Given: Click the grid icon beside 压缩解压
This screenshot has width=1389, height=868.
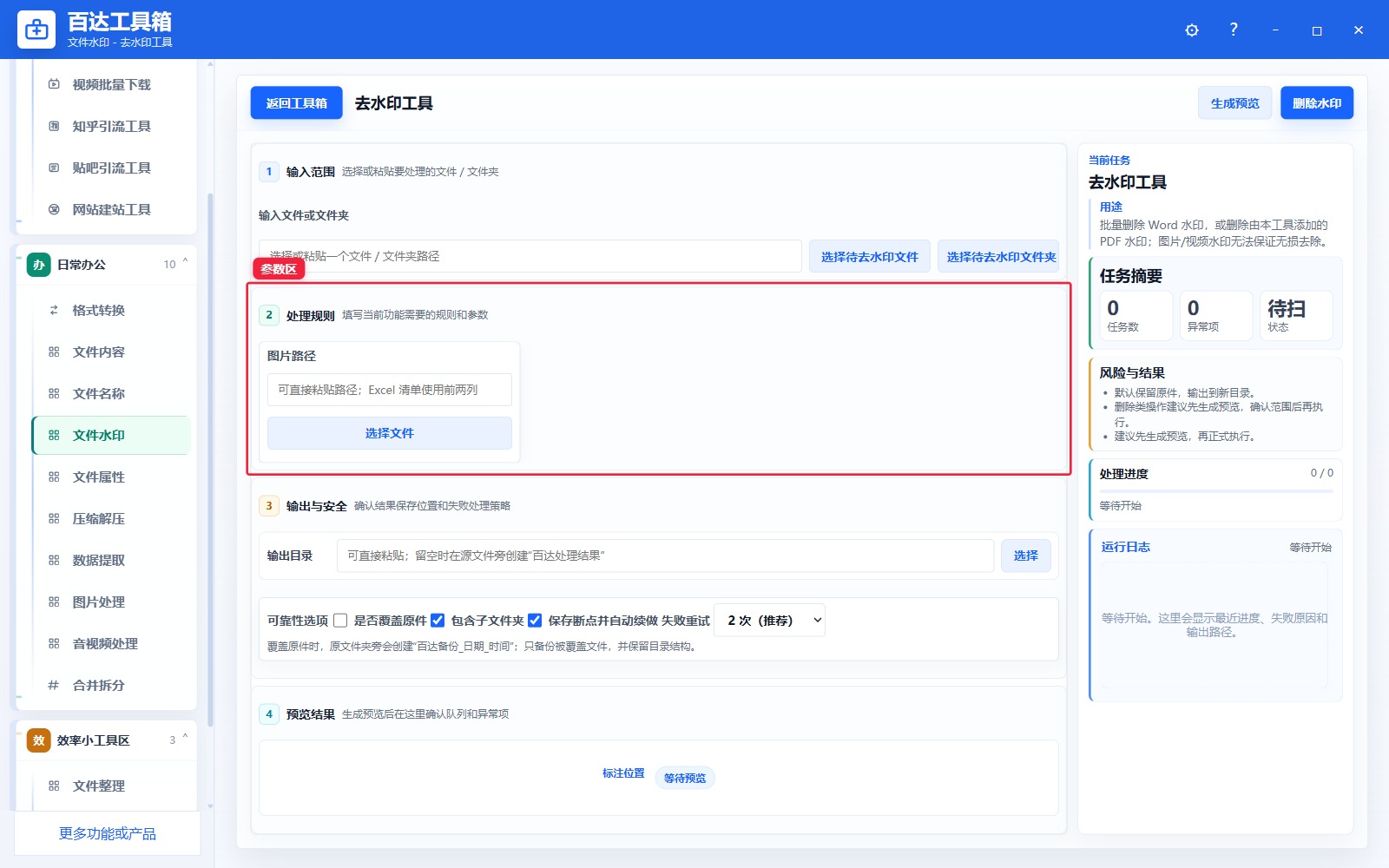Looking at the screenshot, I should [54, 518].
